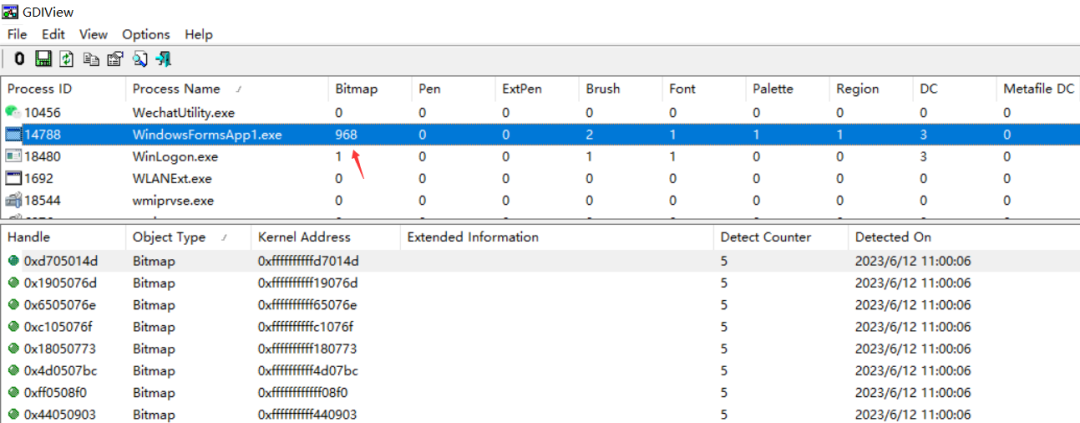This screenshot has height=423, width=1080.
Task: Sort by Metafile DC column header
Action: (x=1038, y=89)
